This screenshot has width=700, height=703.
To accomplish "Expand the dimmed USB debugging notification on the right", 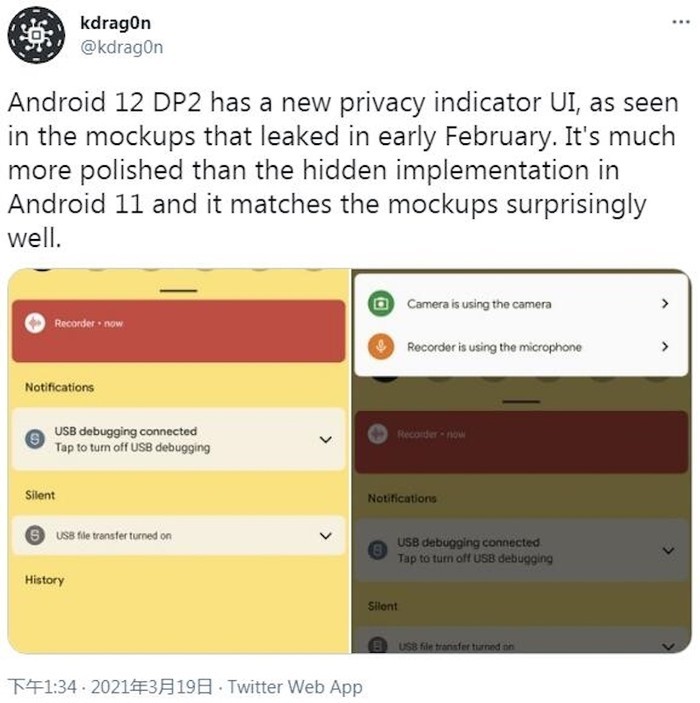I will 668,550.
